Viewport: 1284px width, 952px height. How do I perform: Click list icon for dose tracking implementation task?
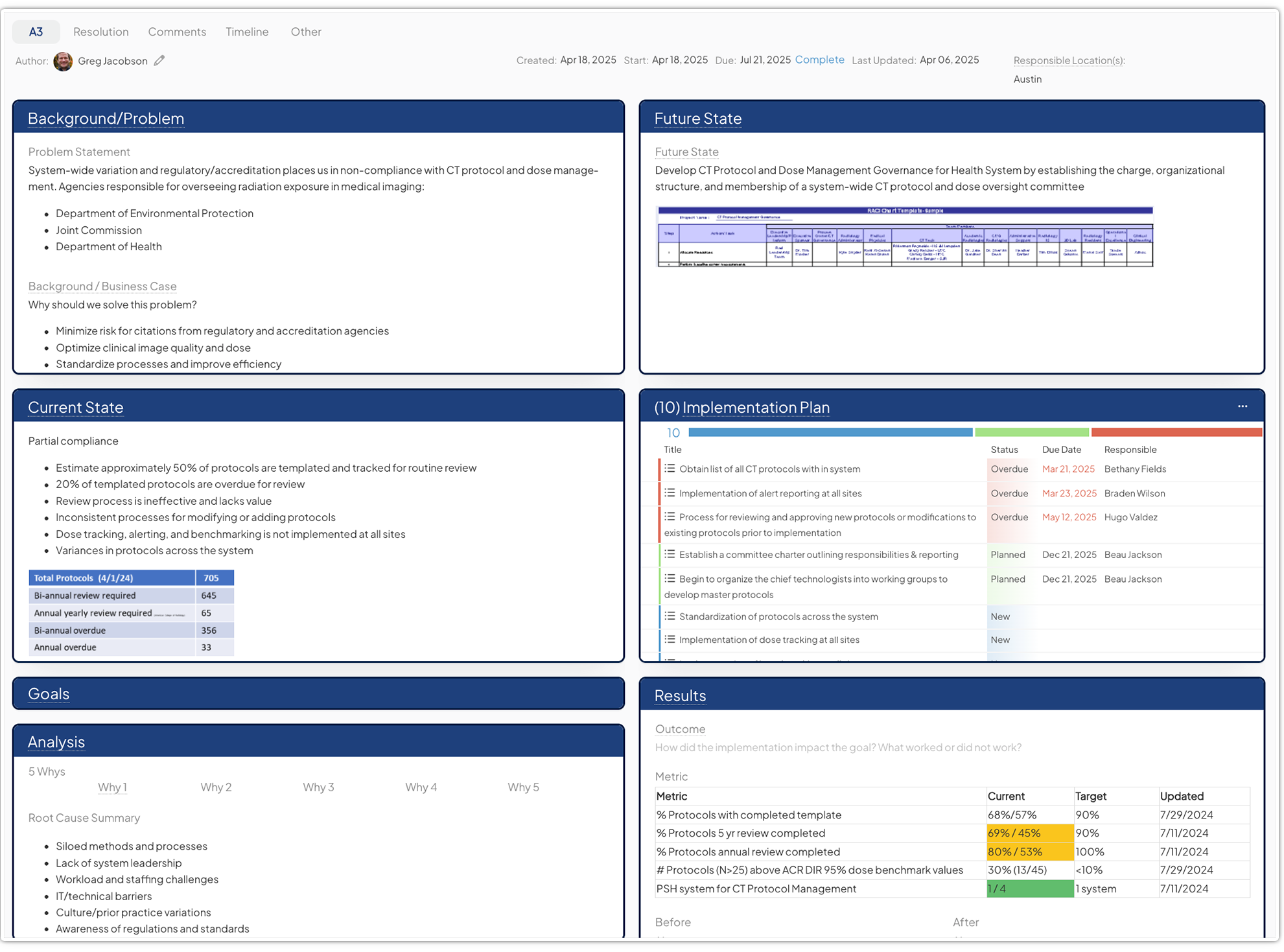point(670,639)
